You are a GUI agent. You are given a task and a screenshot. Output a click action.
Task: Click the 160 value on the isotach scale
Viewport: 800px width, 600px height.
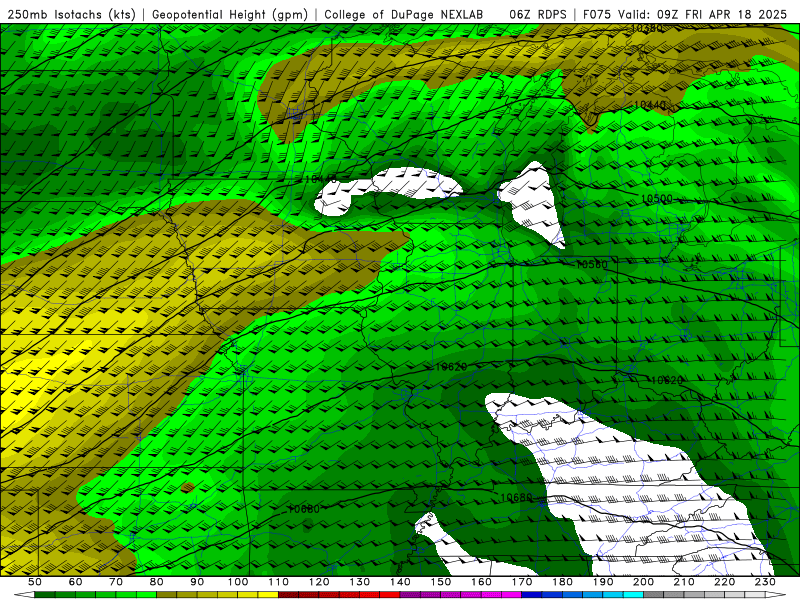point(482,582)
